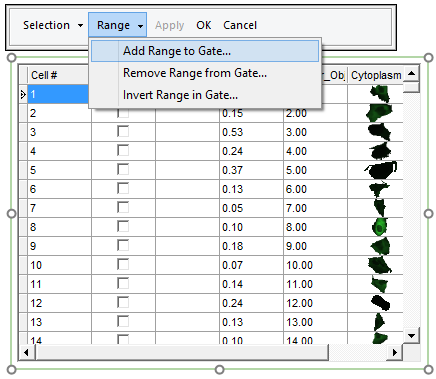Check the box for cell 7
Image resolution: width=436 pixels, height=379 pixels.
tap(123, 207)
